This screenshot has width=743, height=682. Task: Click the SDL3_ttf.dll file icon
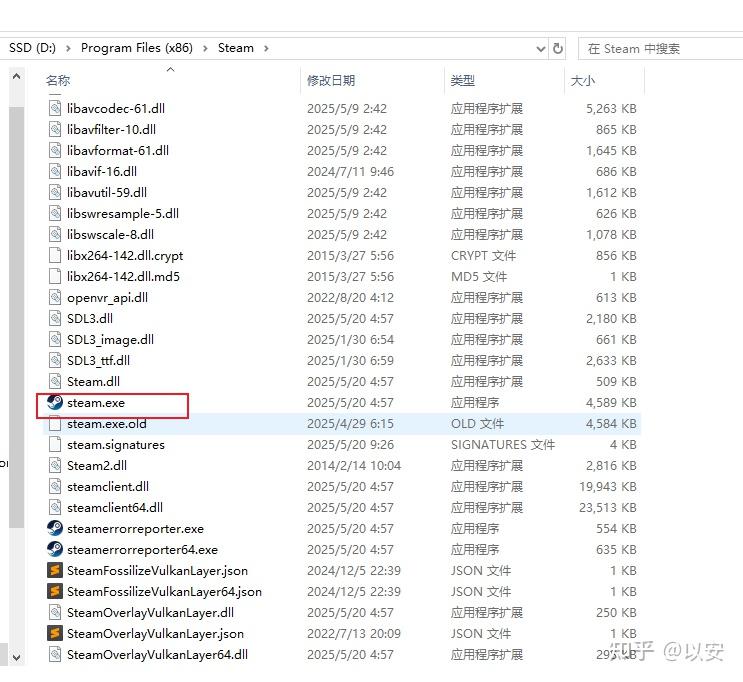tap(55, 361)
